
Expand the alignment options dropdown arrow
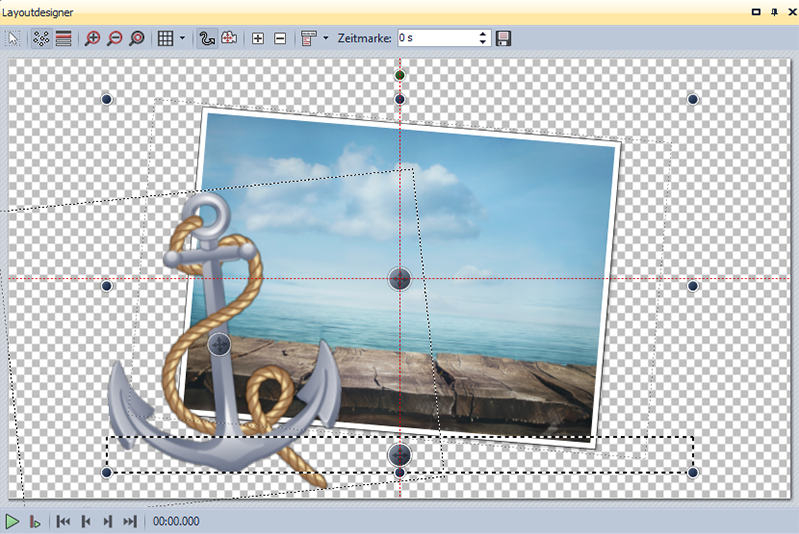(x=326, y=38)
